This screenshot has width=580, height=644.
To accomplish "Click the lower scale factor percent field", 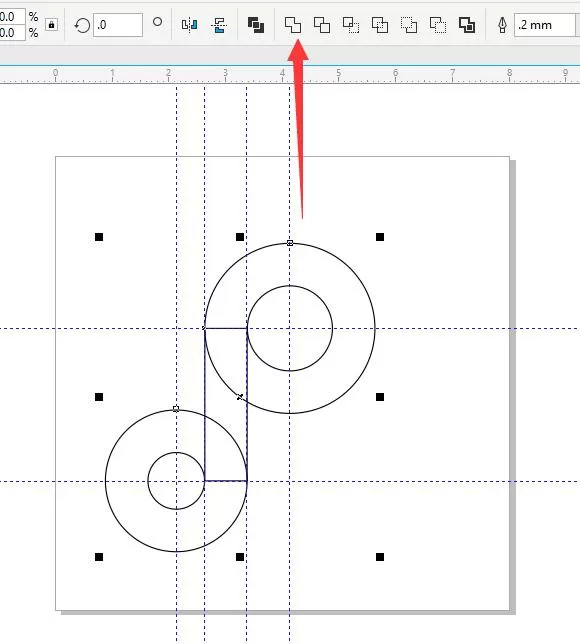I will 12,32.
